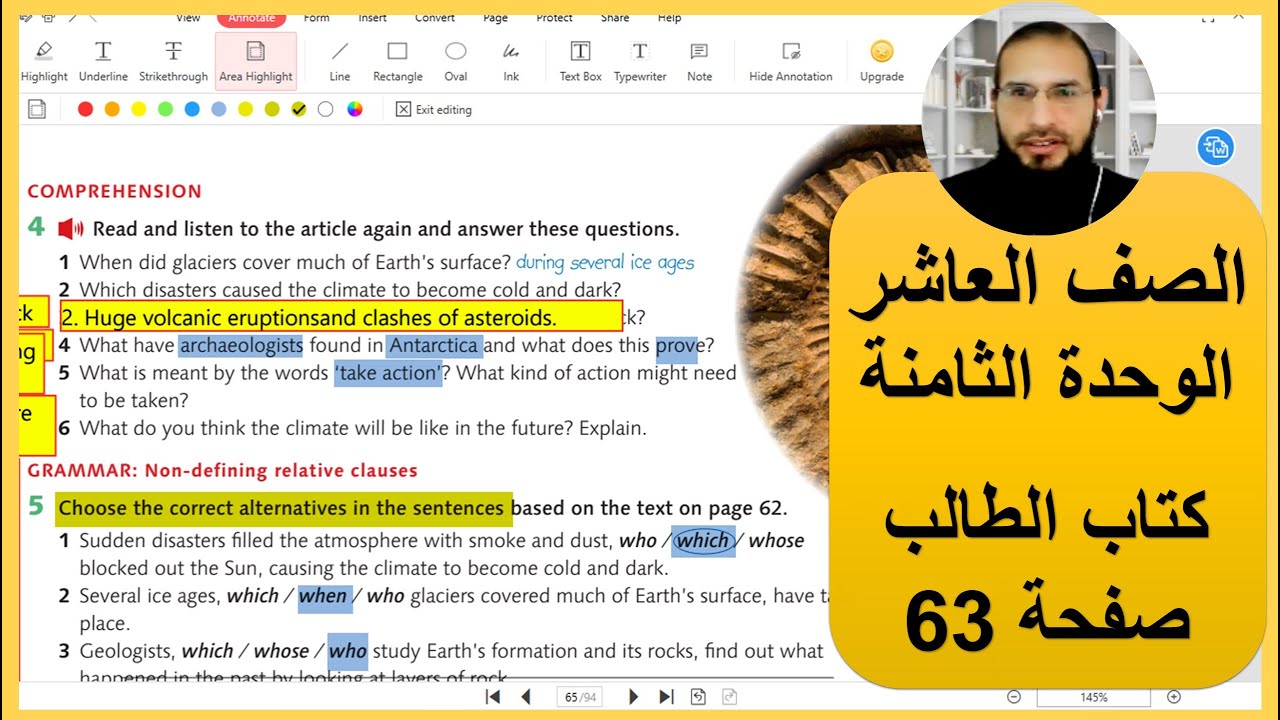
Task: Pick the green color swatch
Action: (165, 110)
